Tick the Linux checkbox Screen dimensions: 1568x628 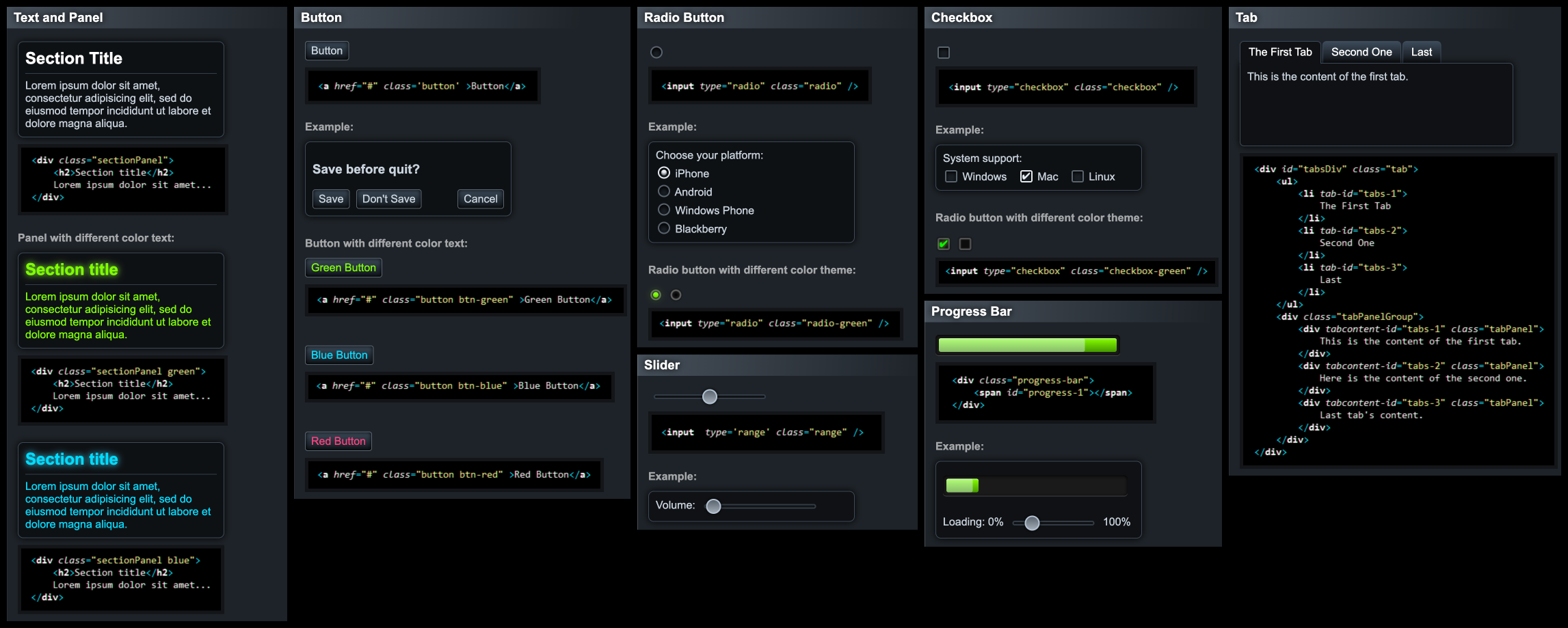click(1078, 177)
